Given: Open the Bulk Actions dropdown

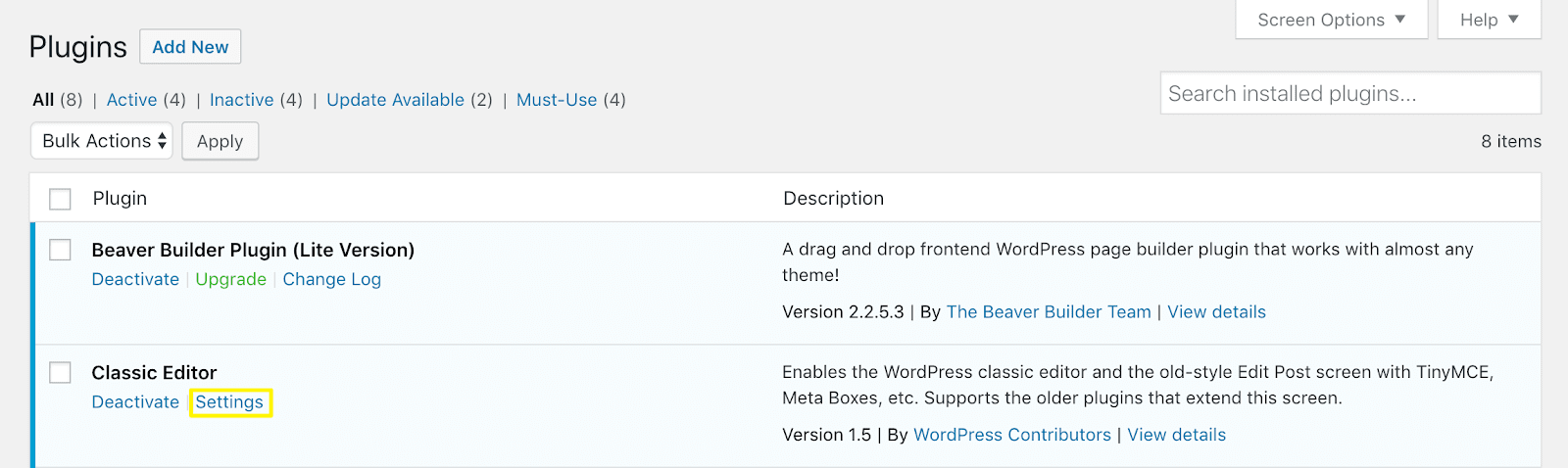Looking at the screenshot, I should click(x=102, y=141).
